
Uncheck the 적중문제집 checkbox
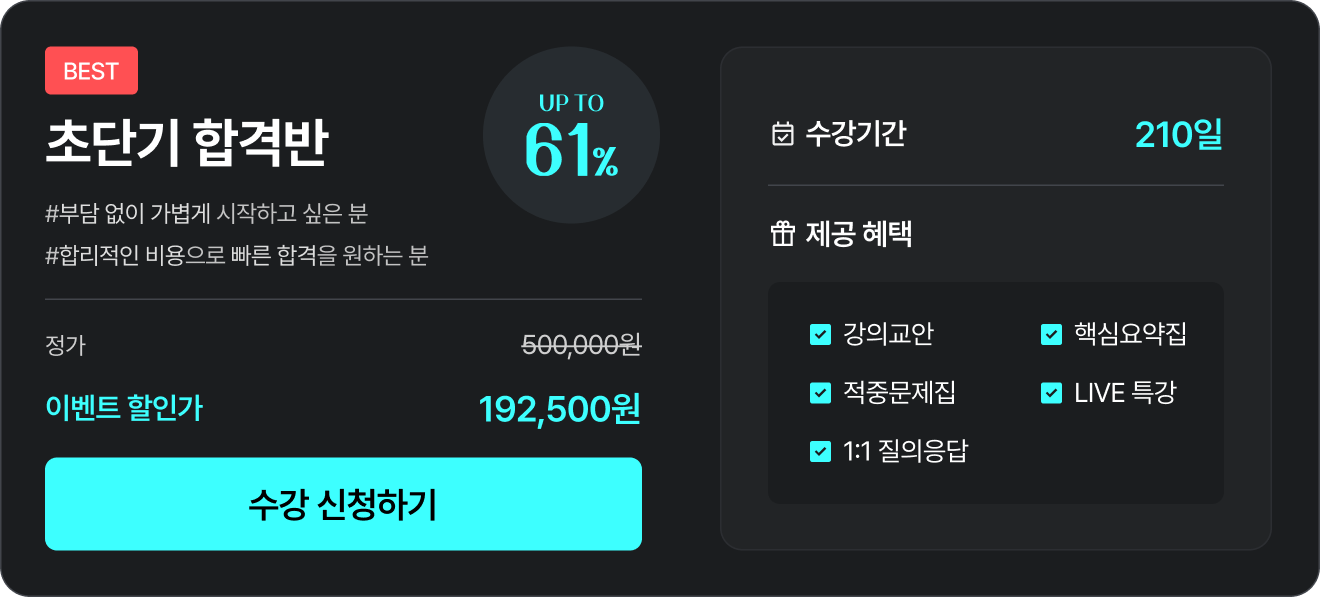(x=820, y=393)
